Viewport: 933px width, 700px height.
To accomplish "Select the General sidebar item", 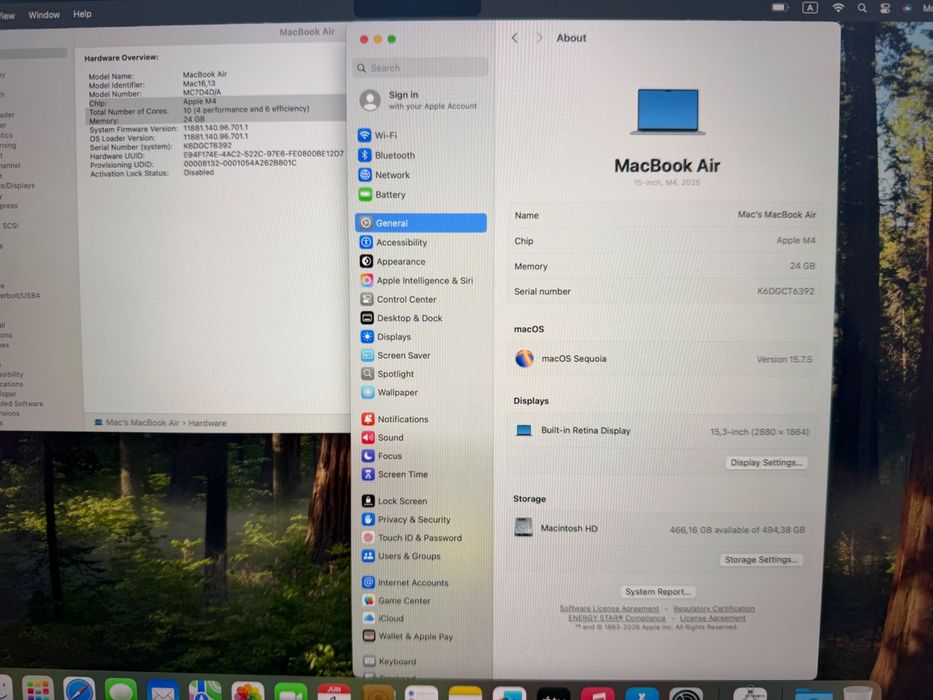I will pyautogui.click(x=421, y=223).
